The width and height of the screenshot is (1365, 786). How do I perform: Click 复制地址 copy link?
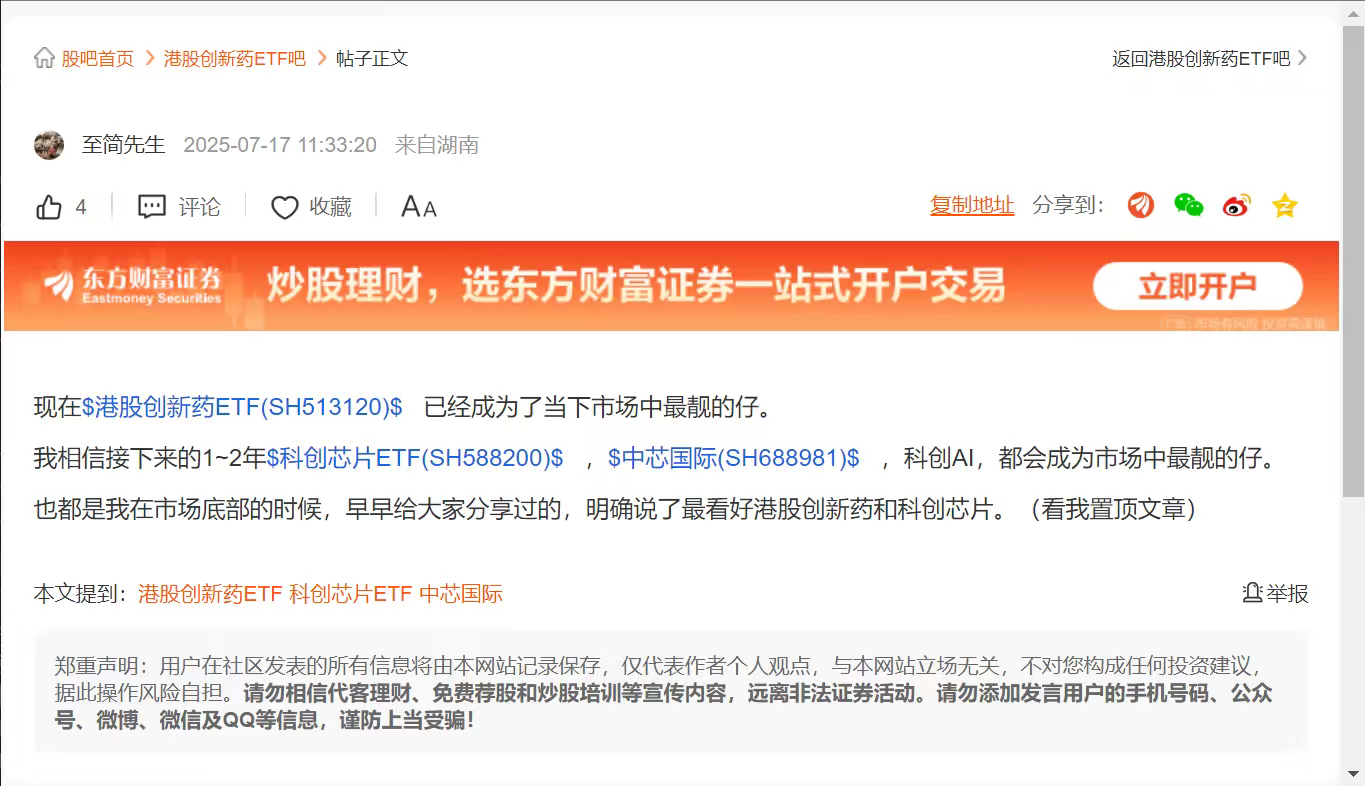[972, 206]
